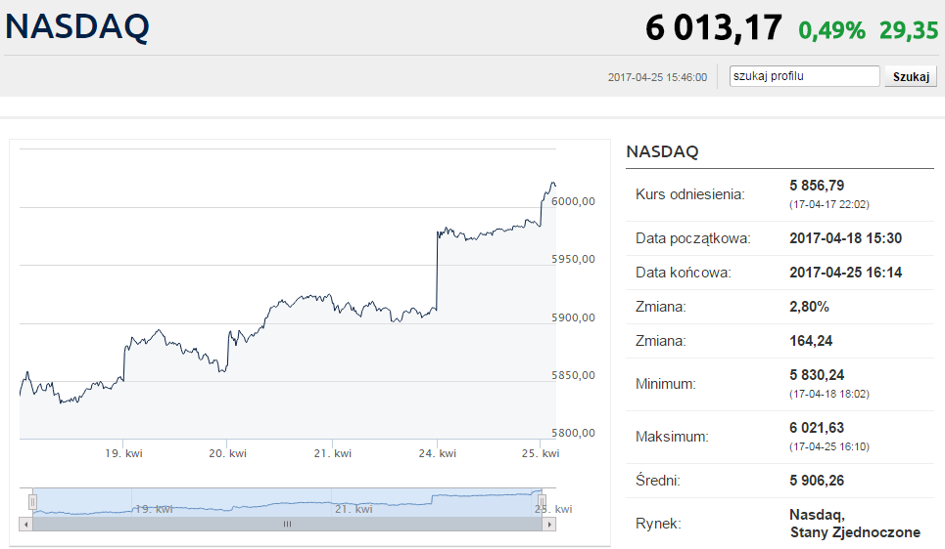Click the chart peak near 6000
945x549 pixels.
(x=552, y=183)
